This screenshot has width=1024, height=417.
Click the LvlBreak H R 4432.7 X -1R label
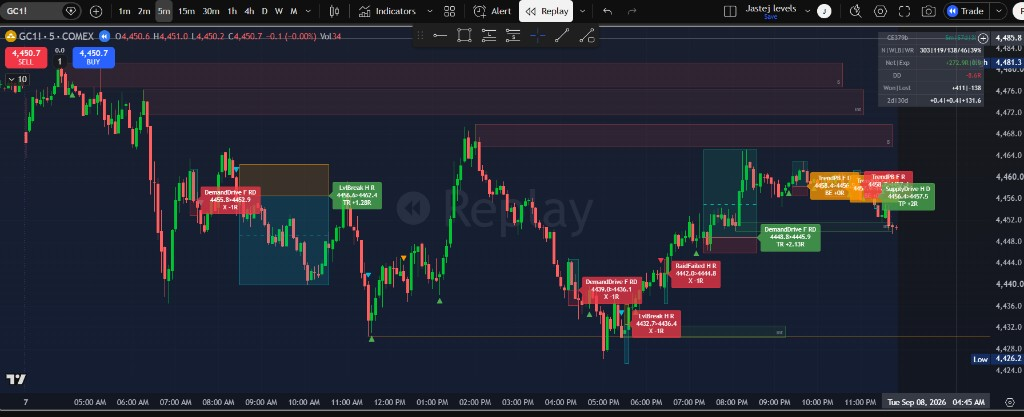(x=656, y=324)
